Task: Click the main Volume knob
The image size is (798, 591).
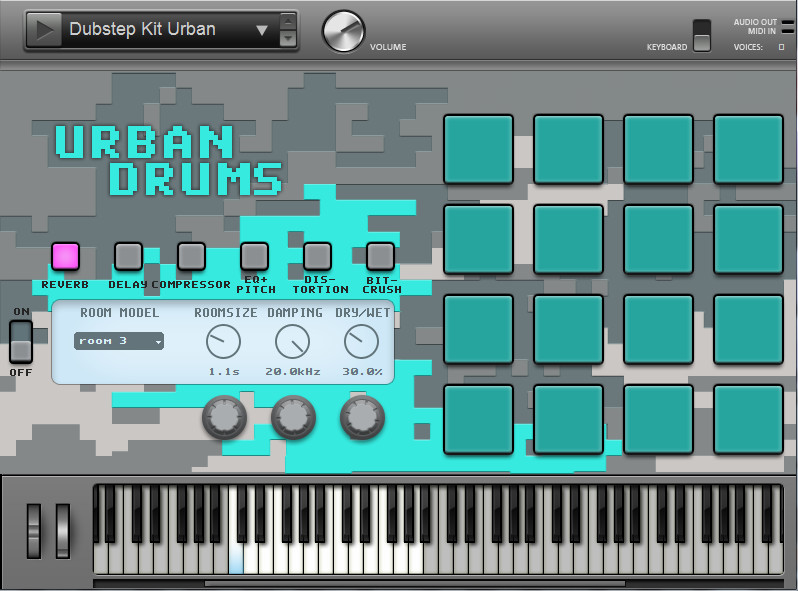Action: point(343,31)
